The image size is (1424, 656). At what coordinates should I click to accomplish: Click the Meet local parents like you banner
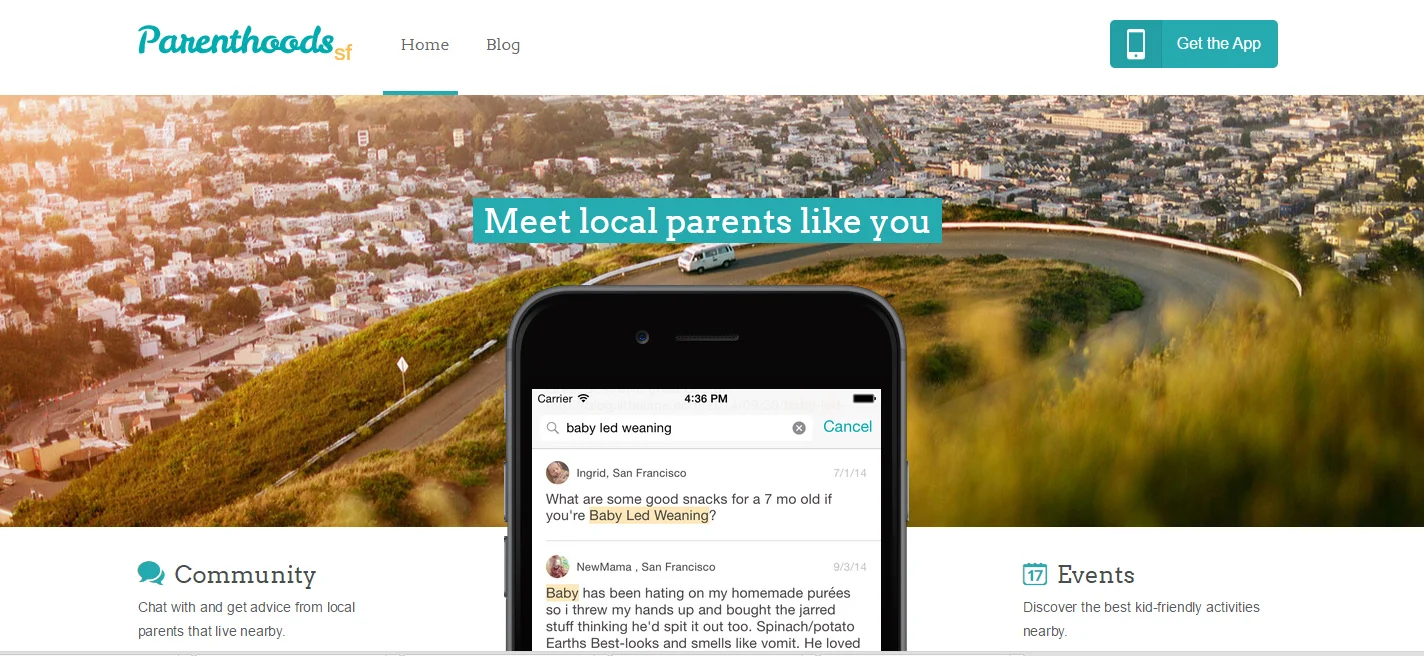(707, 221)
